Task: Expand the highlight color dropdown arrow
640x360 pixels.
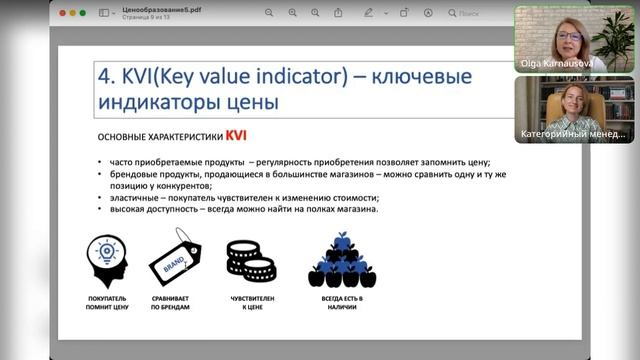Action: 386,13
